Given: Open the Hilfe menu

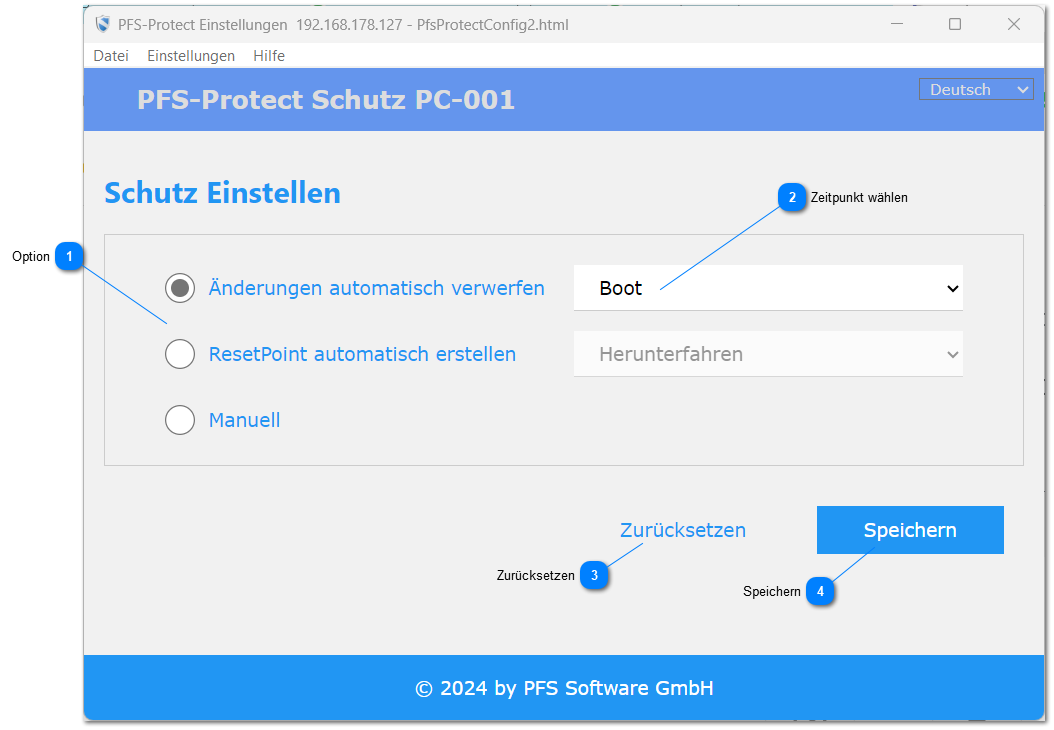Looking at the screenshot, I should [268, 55].
